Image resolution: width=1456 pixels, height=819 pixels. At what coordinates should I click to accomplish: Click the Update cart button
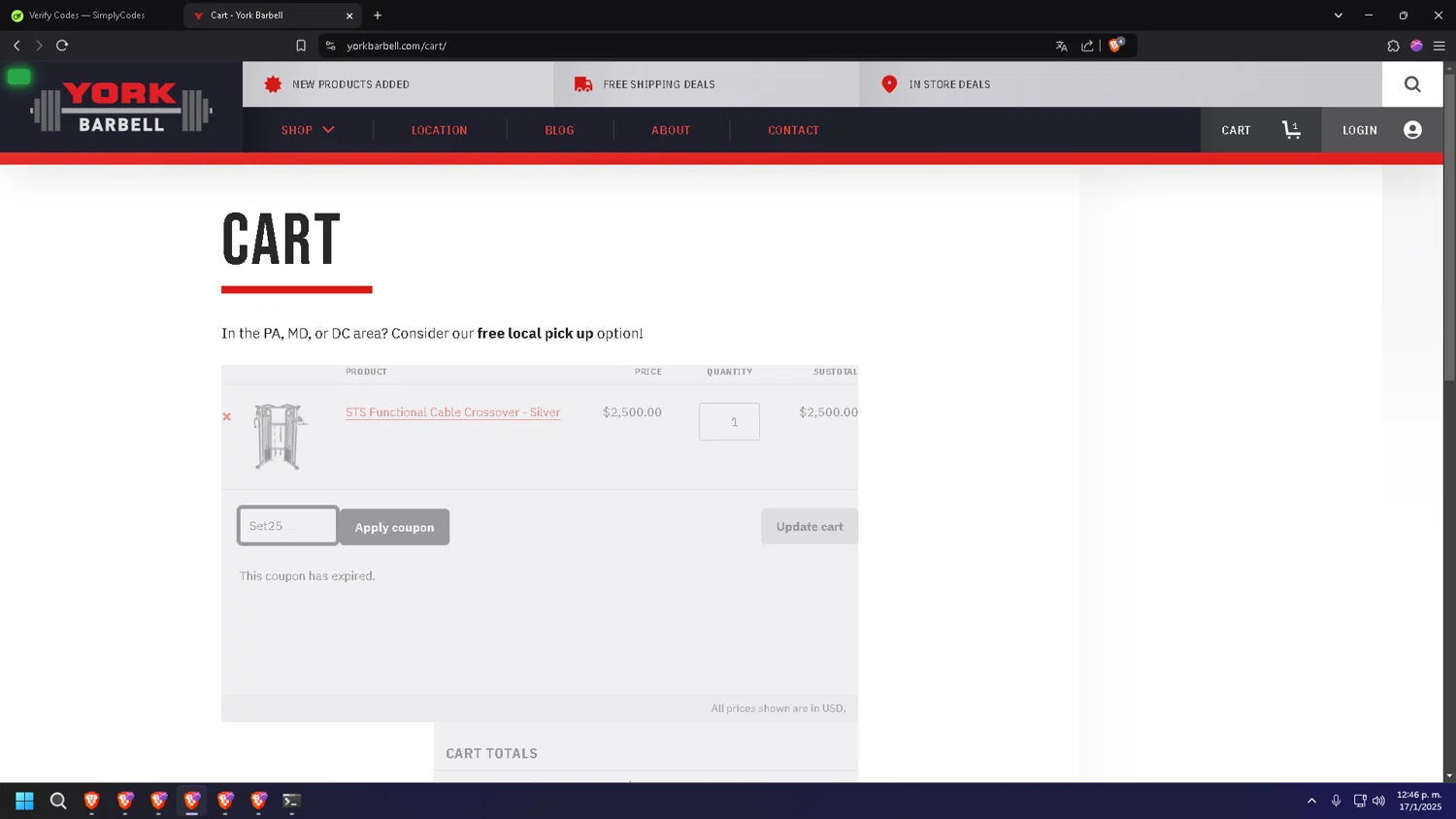(x=810, y=526)
